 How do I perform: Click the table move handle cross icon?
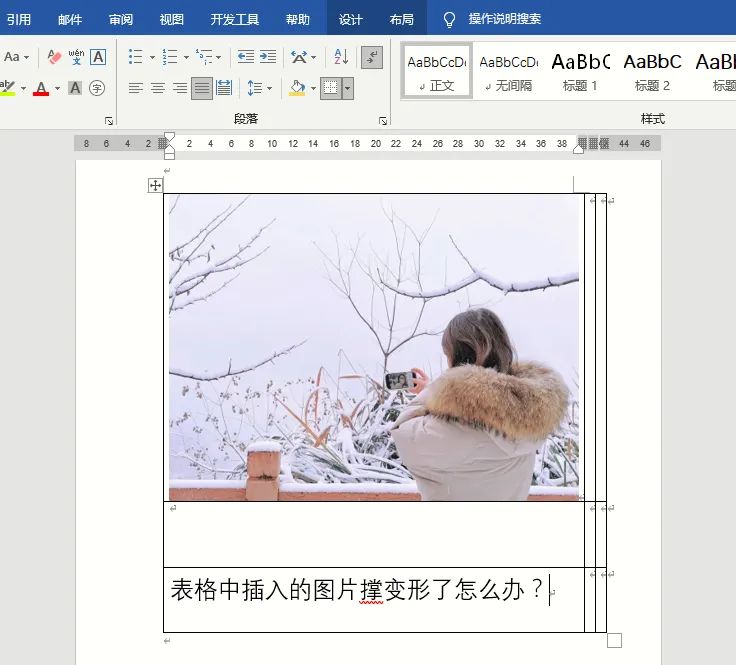point(155,185)
